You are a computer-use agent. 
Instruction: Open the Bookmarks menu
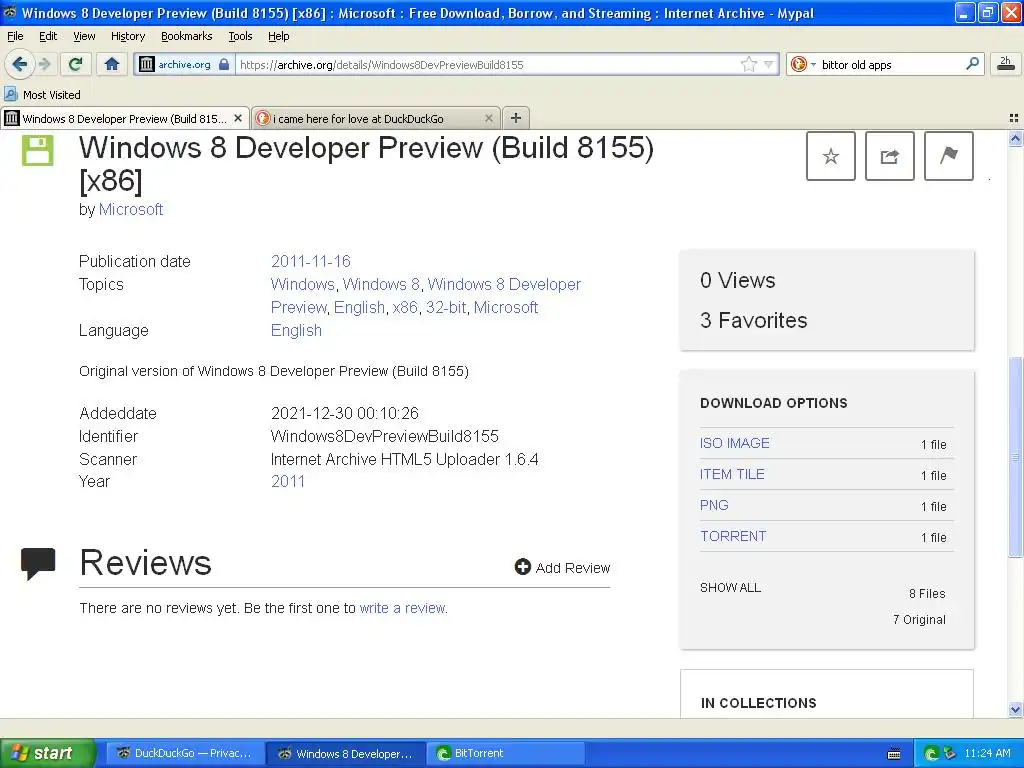pyautogui.click(x=187, y=36)
